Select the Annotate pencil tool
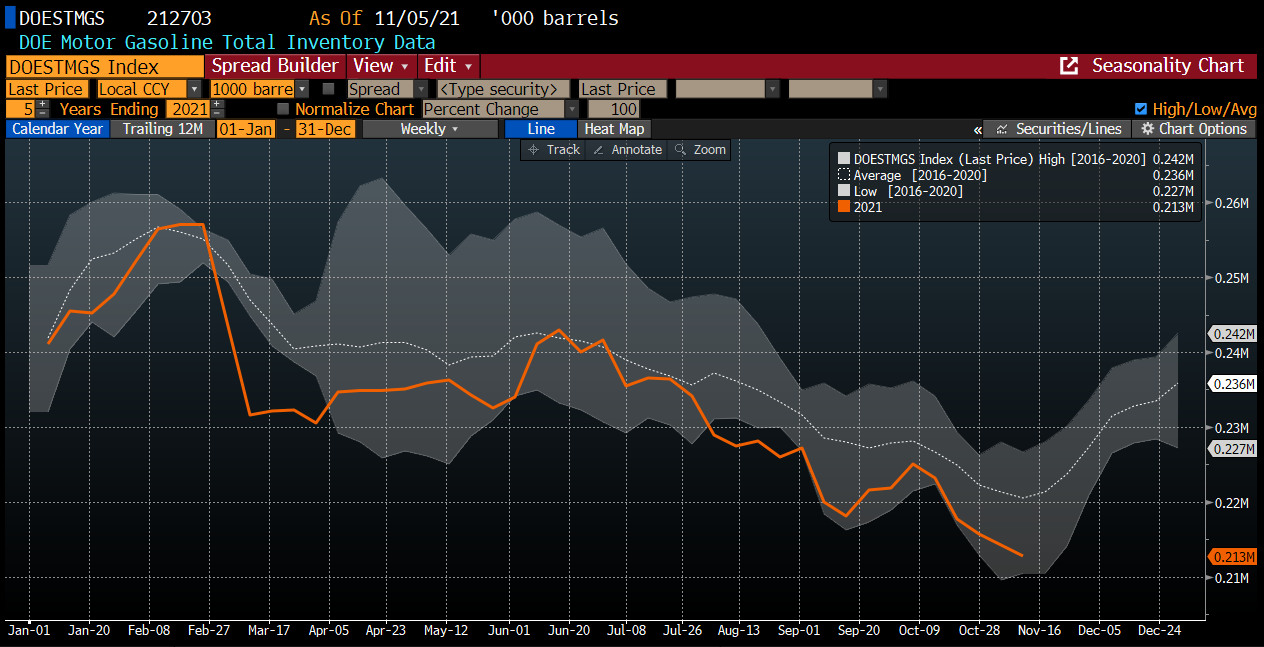 627,149
